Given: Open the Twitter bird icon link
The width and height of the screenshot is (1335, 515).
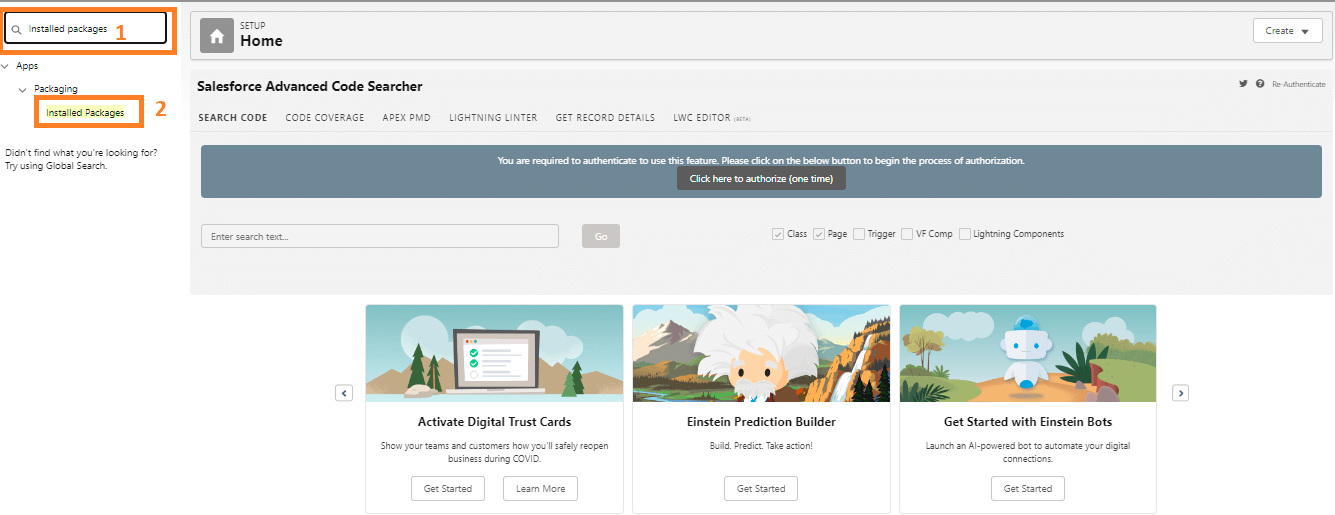Looking at the screenshot, I should tap(1243, 84).
